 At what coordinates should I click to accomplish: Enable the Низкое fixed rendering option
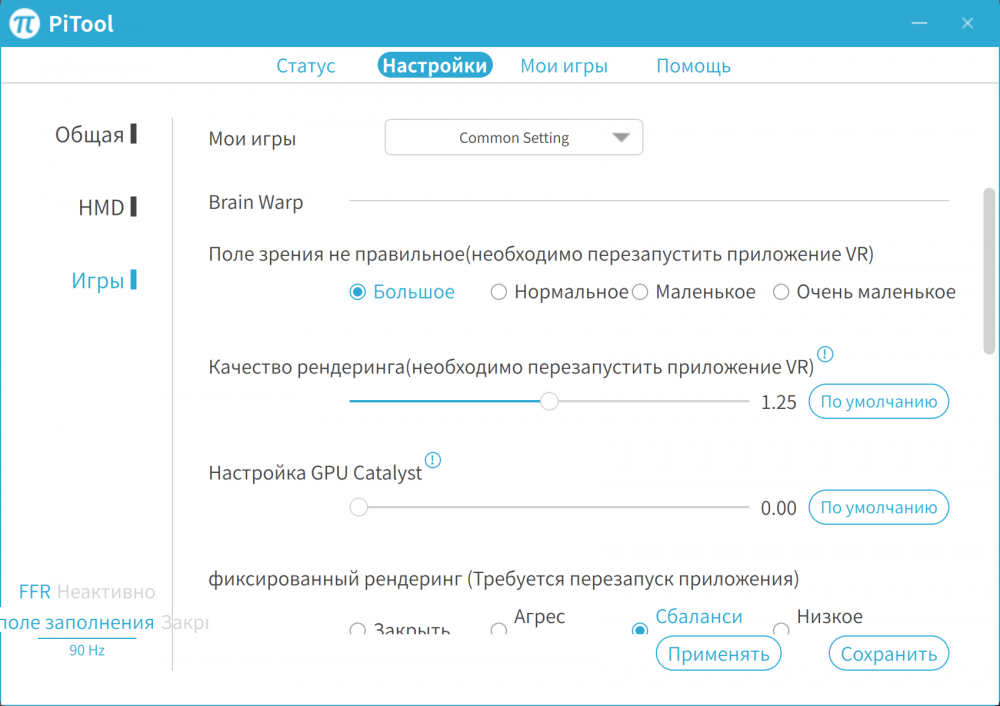tap(781, 628)
